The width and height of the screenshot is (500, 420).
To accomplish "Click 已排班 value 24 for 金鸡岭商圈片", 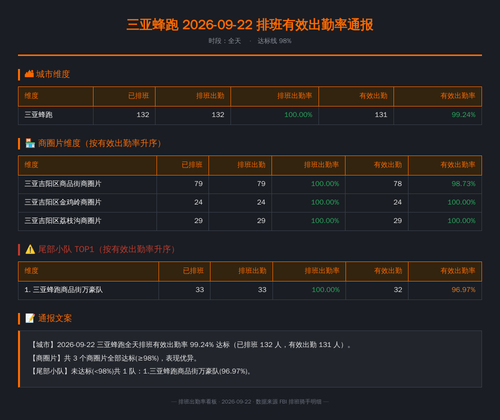I will pyautogui.click(x=198, y=202).
